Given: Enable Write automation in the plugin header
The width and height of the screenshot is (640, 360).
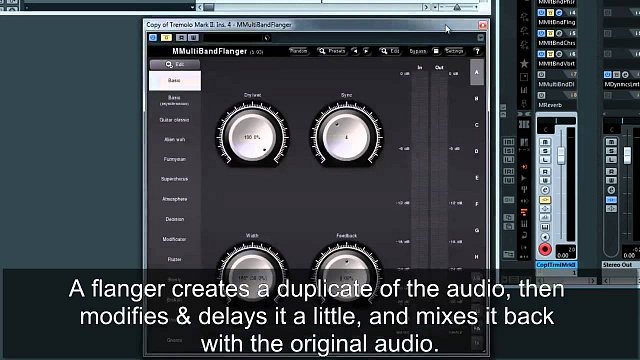Looking at the screenshot, I should tap(193, 38).
